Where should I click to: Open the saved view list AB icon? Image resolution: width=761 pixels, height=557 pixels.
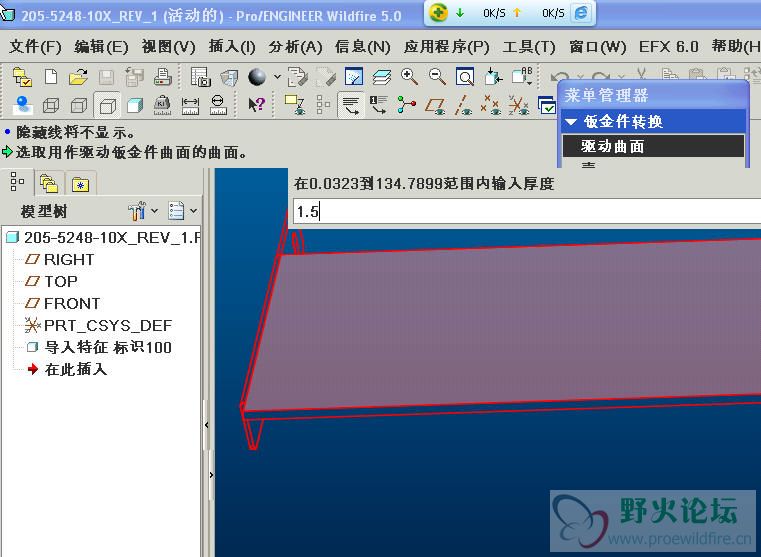point(522,77)
